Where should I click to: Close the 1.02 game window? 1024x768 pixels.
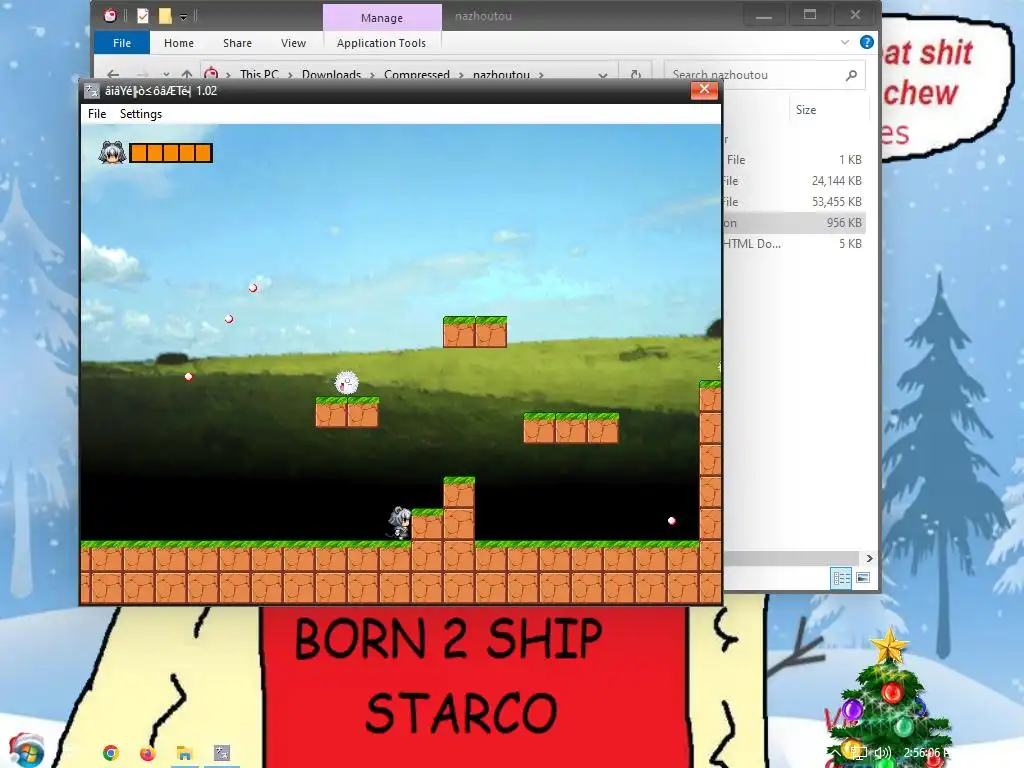point(704,89)
